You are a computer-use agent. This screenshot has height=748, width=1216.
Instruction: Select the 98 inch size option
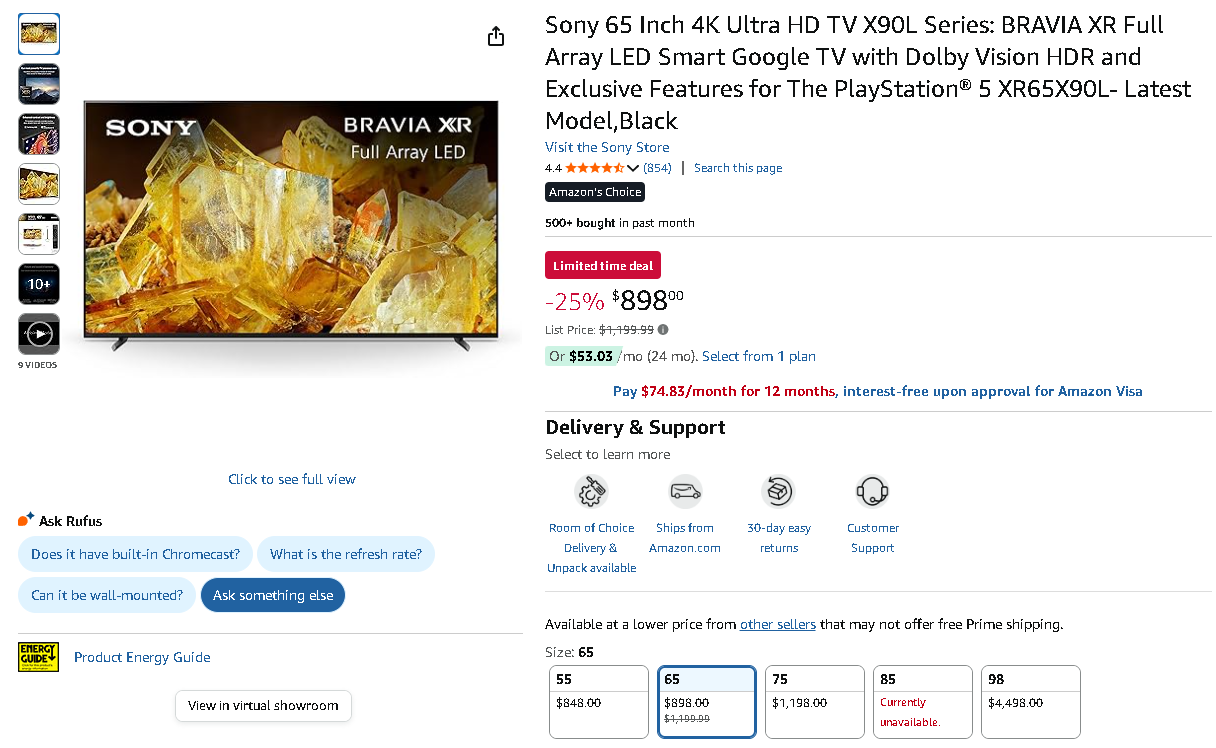tap(1030, 702)
